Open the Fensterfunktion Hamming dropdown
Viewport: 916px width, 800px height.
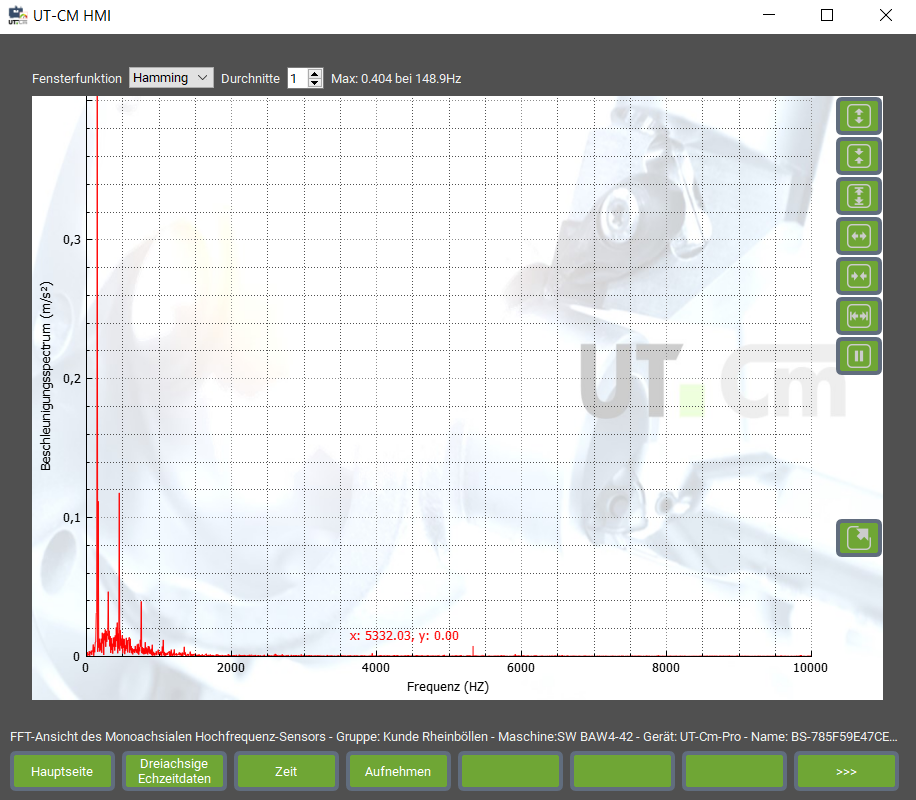click(171, 78)
